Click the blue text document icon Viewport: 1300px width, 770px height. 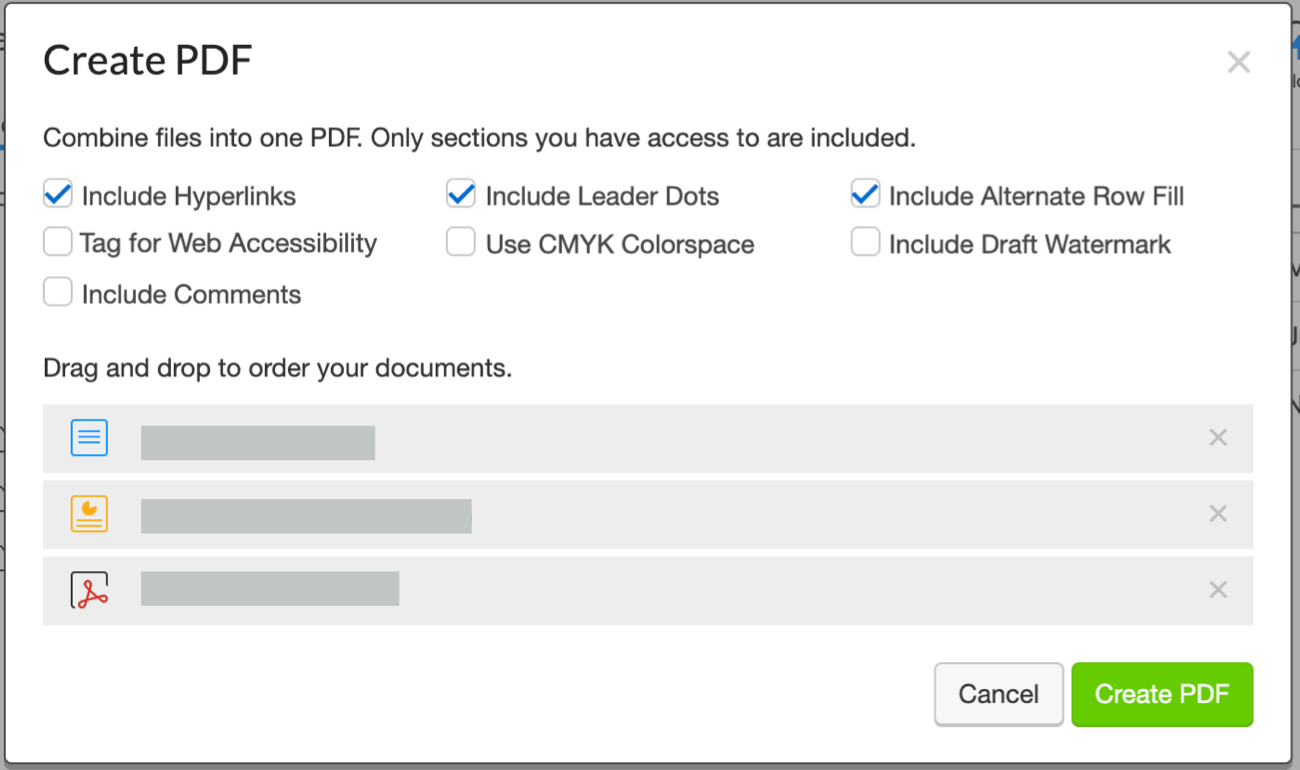[x=89, y=438]
